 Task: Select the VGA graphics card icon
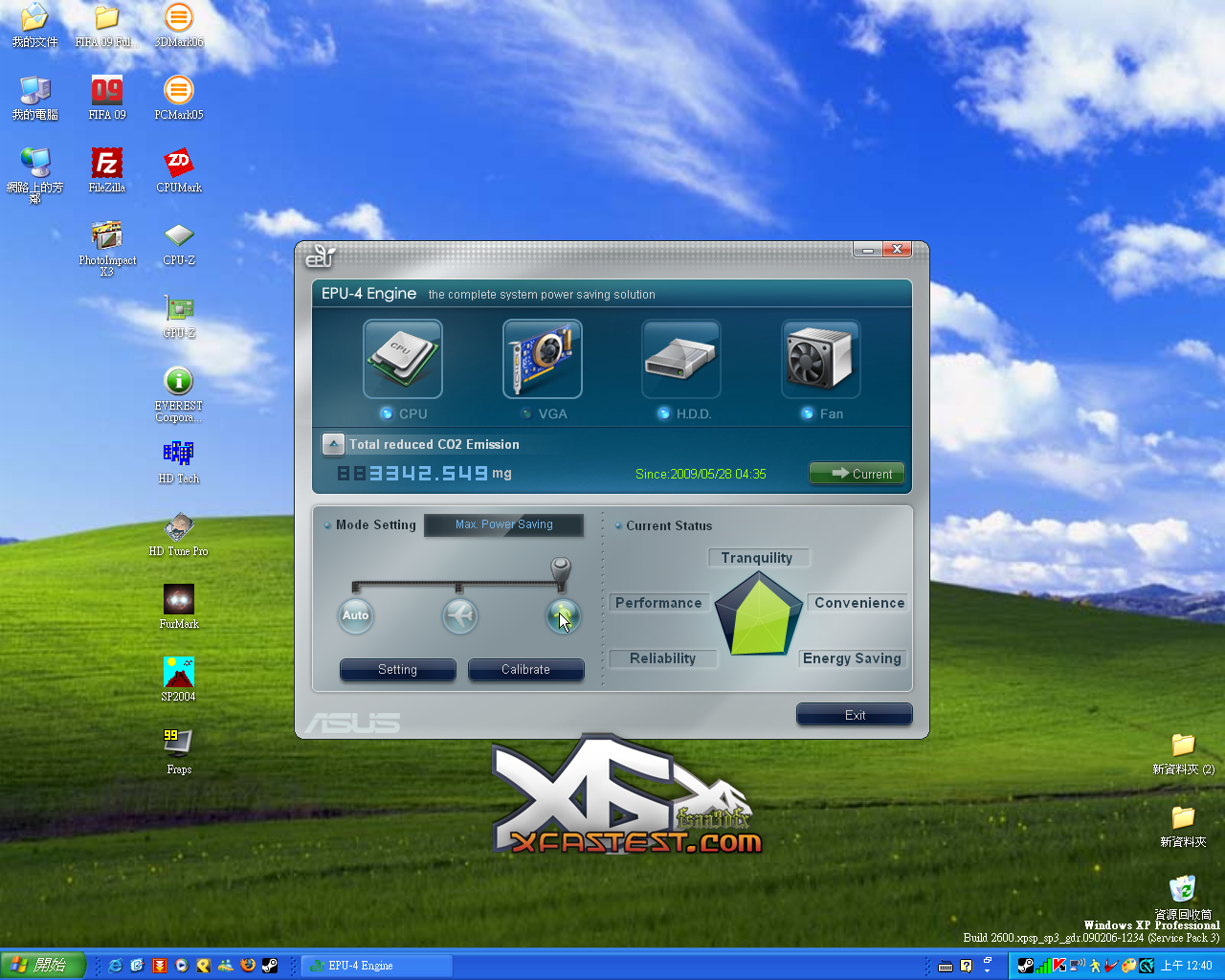coord(543,359)
